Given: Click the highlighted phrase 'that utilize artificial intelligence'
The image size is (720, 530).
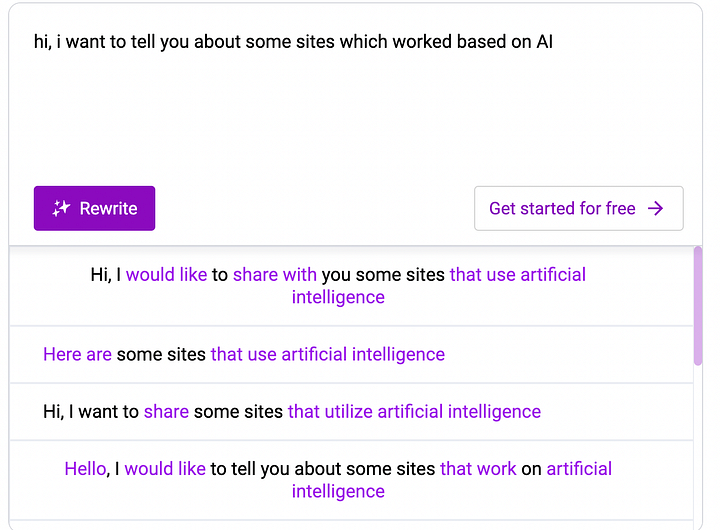Looking at the screenshot, I should coord(414,412).
